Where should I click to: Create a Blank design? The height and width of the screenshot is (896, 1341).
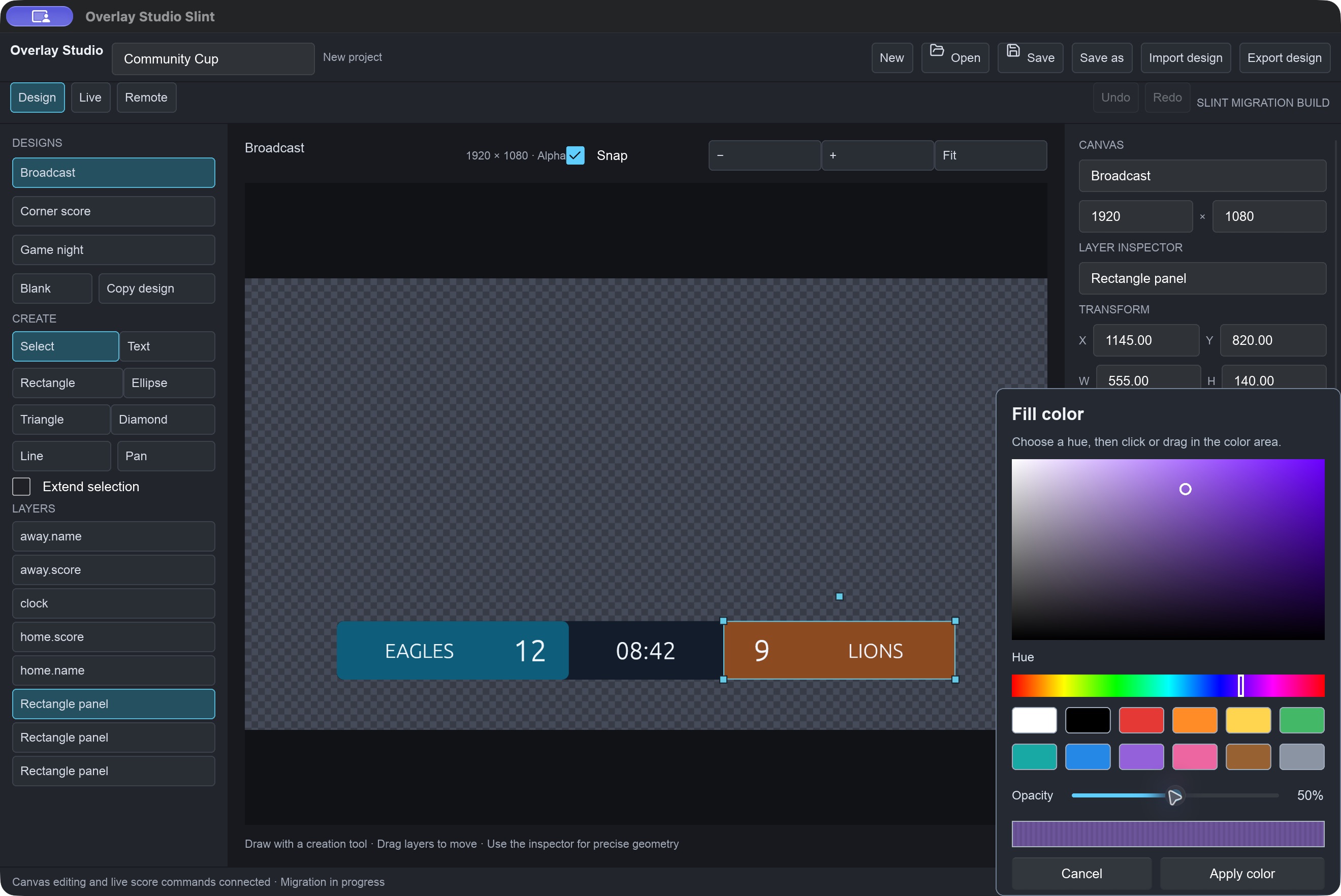[x=52, y=289]
